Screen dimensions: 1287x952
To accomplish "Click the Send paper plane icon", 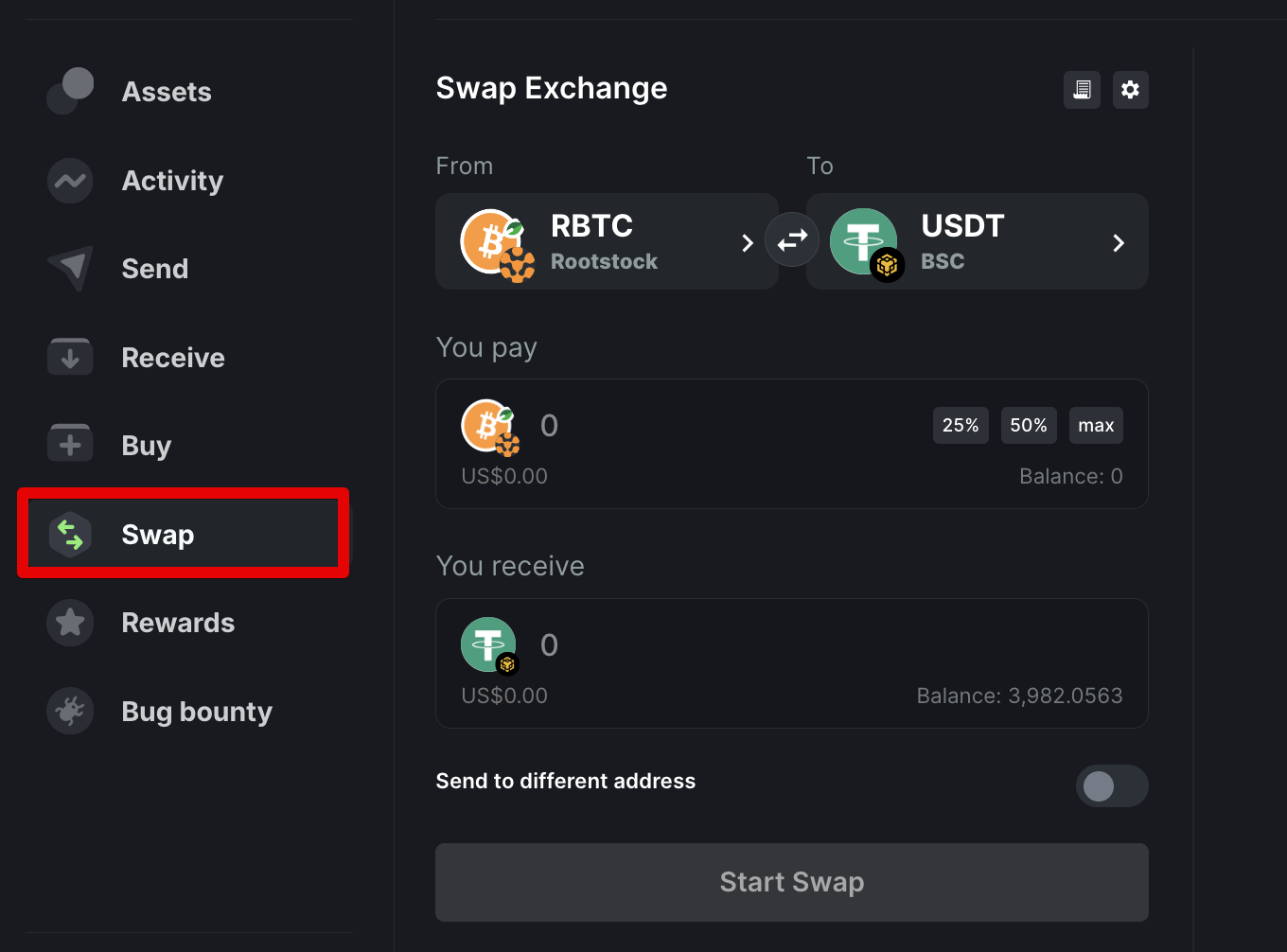I will click(70, 269).
